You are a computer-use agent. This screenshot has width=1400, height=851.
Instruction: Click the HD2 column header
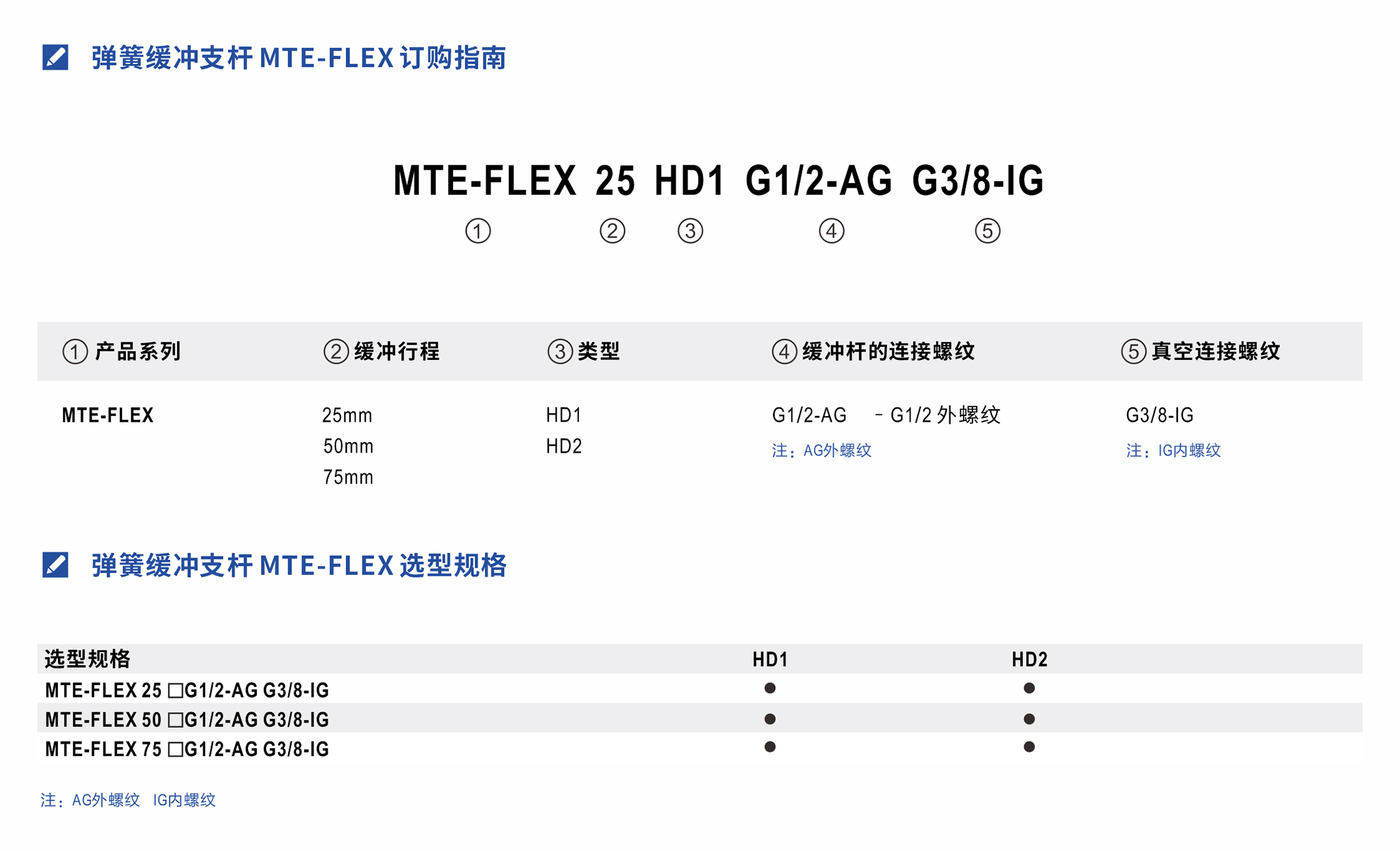pyautogui.click(x=1030, y=660)
